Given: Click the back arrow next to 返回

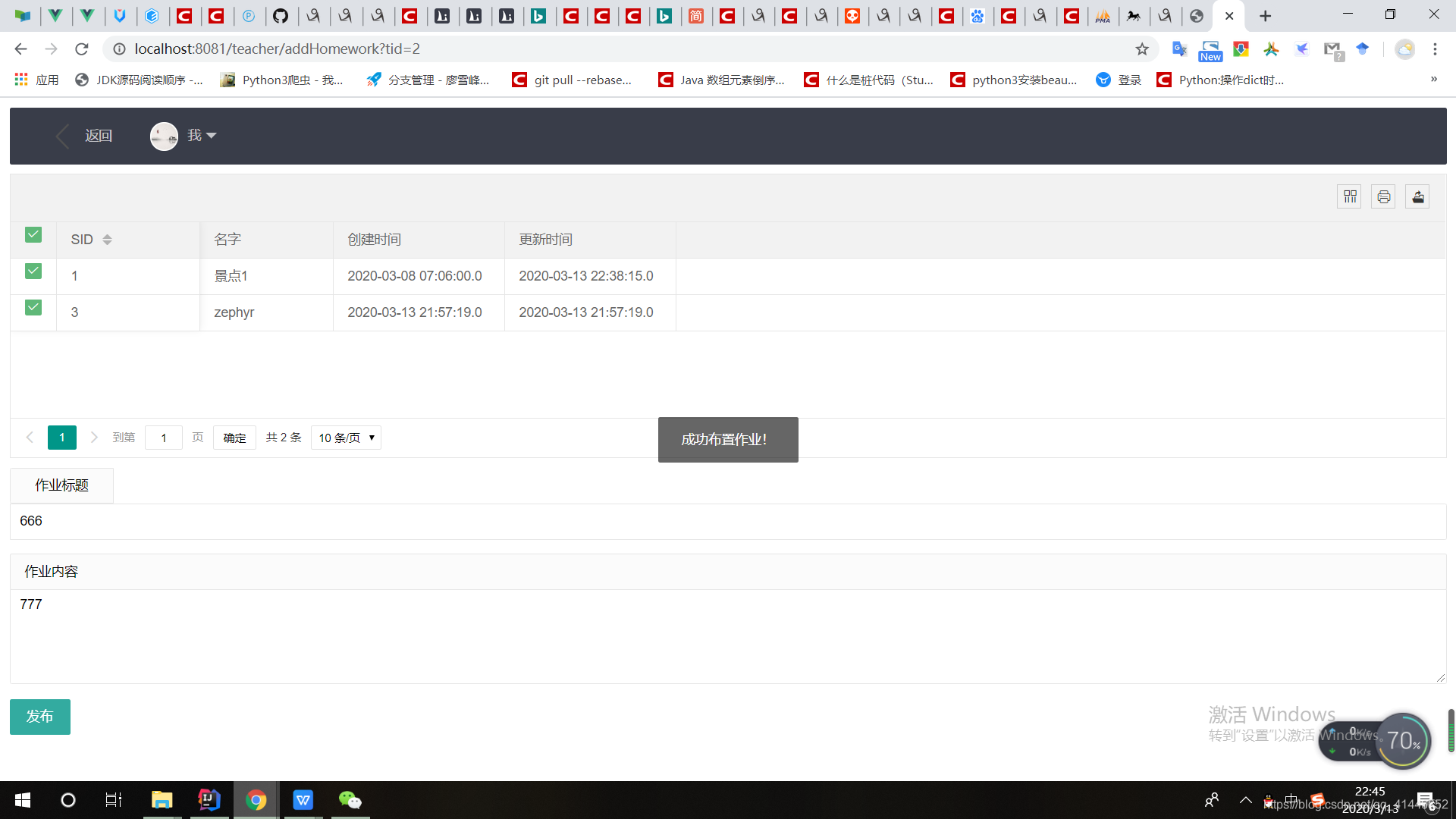Looking at the screenshot, I should click(63, 136).
